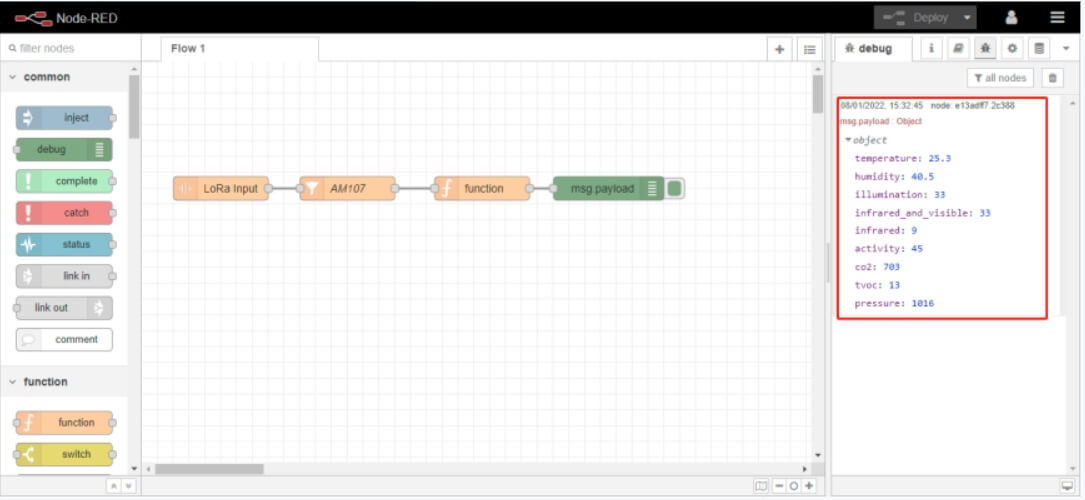Open the Deploy options dropdown arrow
The width and height of the screenshot is (1085, 500).
coord(966,17)
